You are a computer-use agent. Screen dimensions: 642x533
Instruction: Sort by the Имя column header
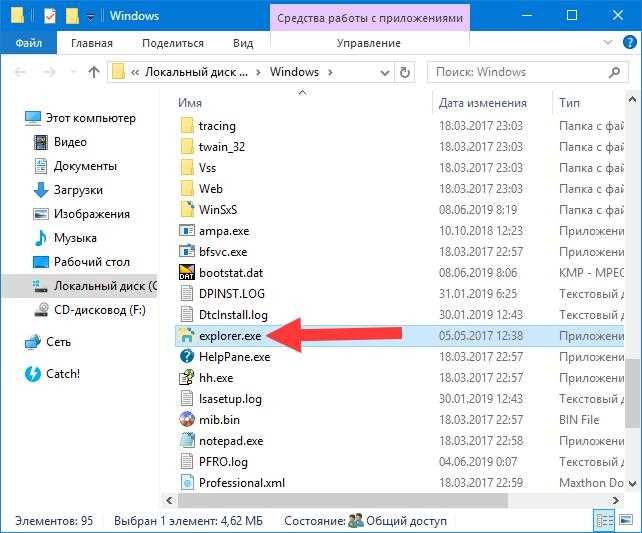click(190, 103)
